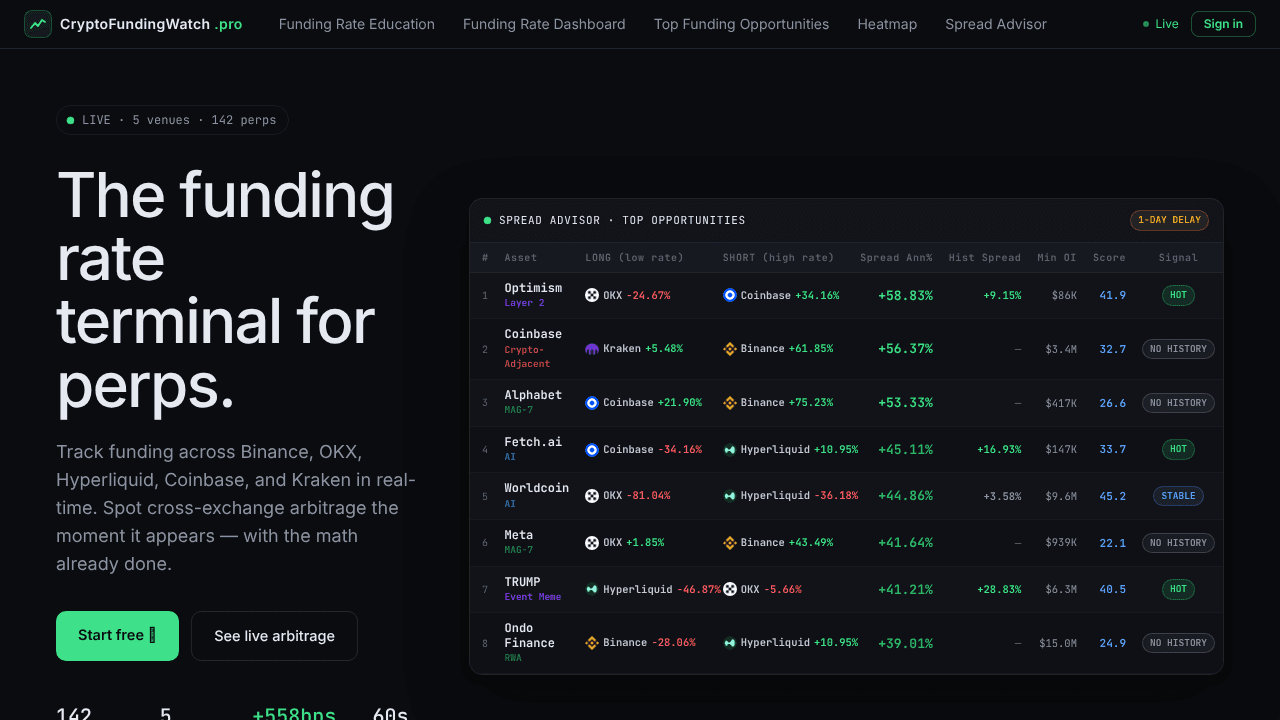This screenshot has width=1280, height=720.
Task: Click Spread Ann% column header
Action: pyautogui.click(x=896, y=258)
